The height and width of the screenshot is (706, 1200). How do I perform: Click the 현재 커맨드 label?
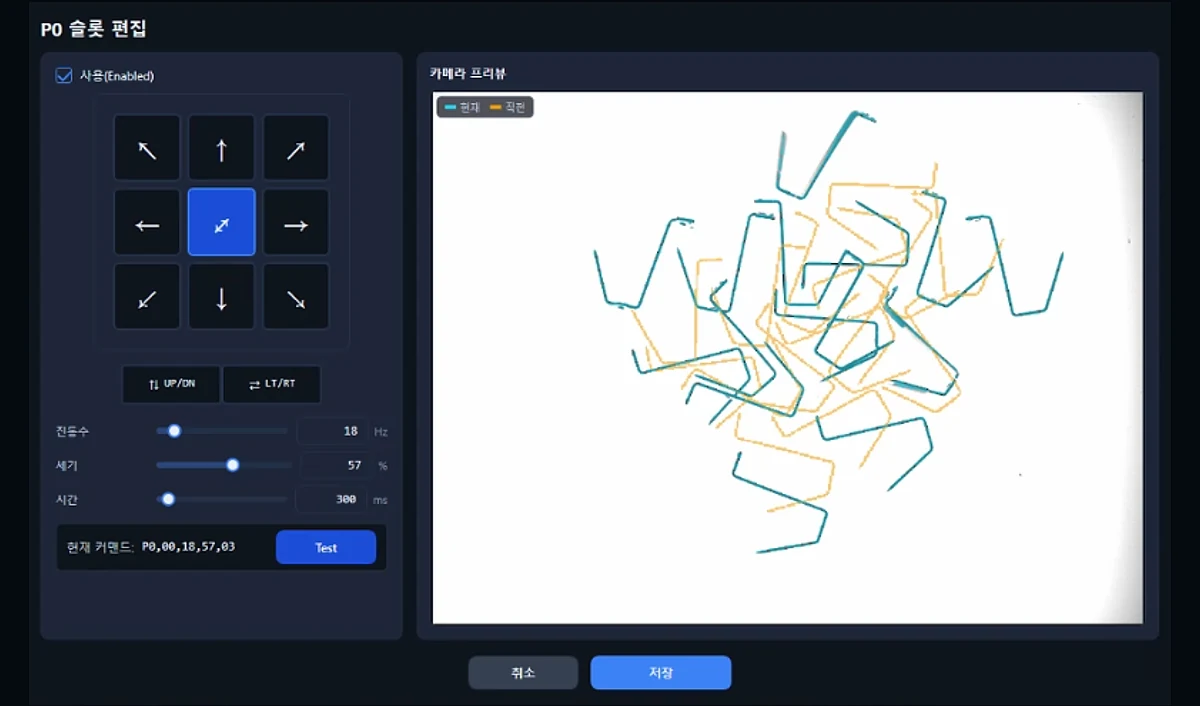pos(99,548)
